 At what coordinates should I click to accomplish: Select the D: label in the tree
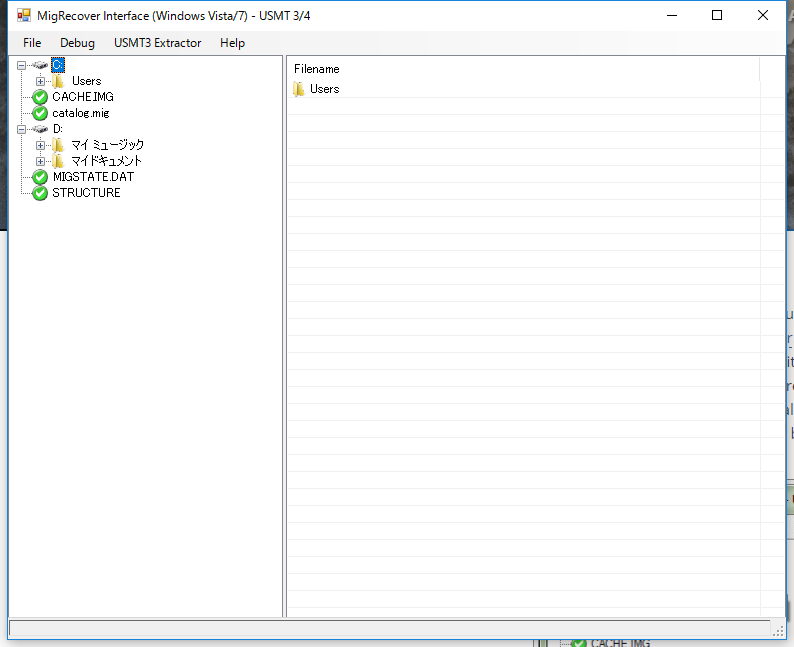pos(58,129)
